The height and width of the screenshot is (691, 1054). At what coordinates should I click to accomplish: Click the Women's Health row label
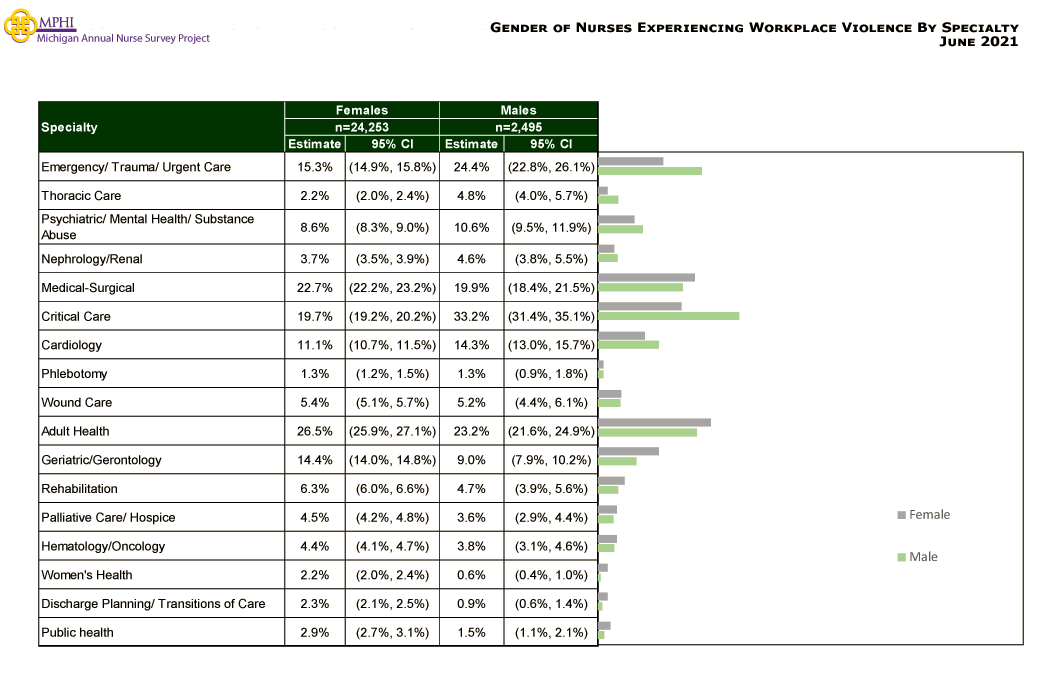coord(86,575)
